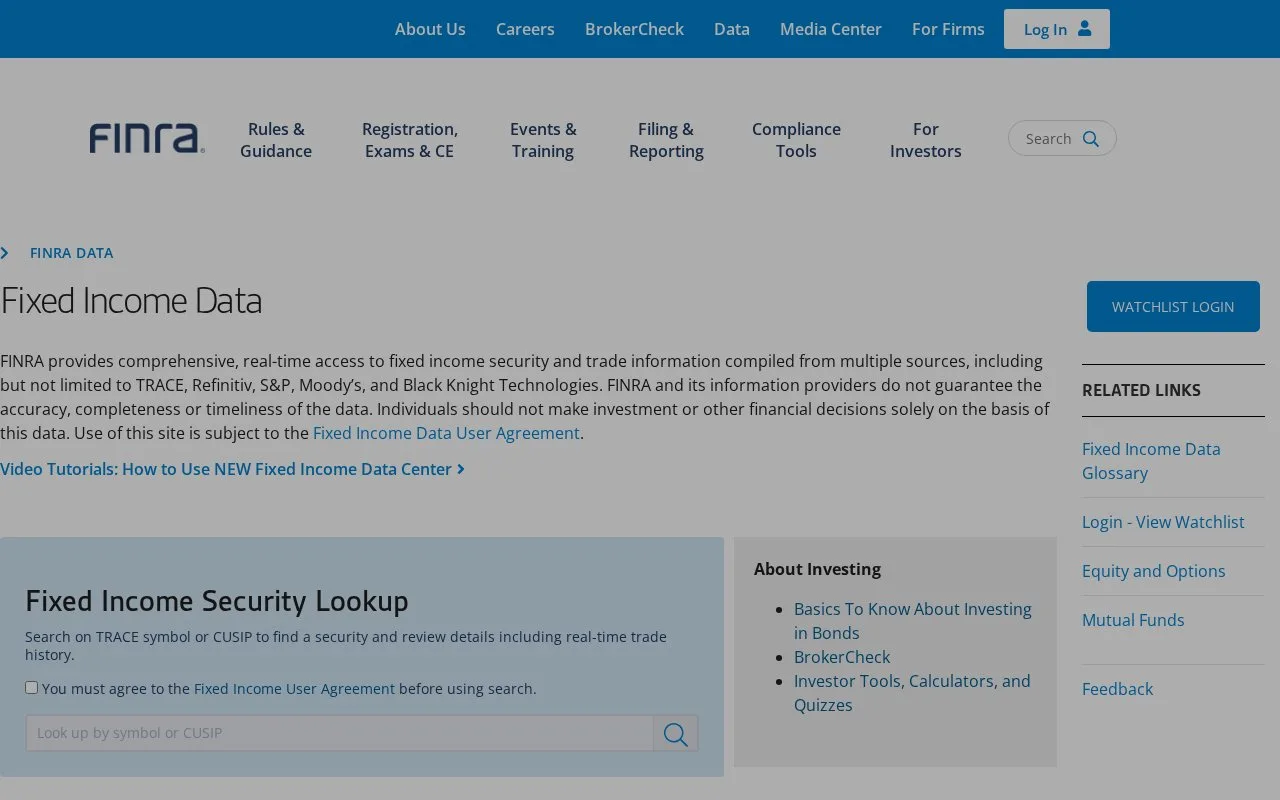The width and height of the screenshot is (1280, 800).
Task: Click the symbol or CUSIP lookup field
Action: pos(339,733)
